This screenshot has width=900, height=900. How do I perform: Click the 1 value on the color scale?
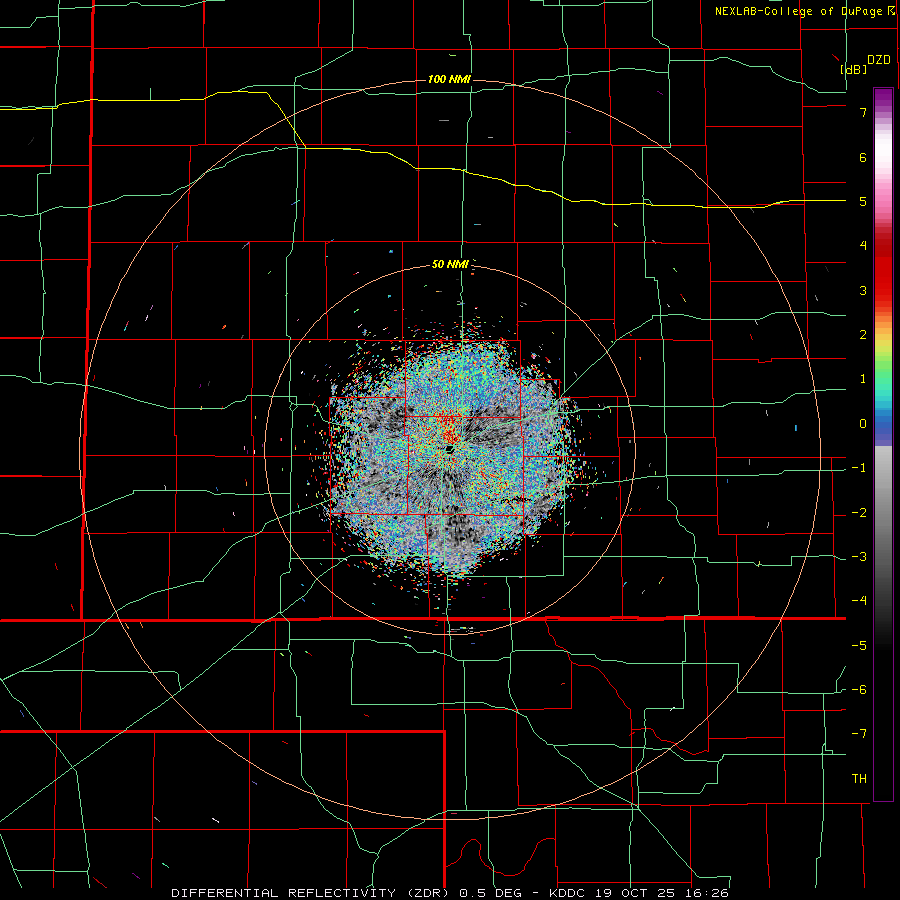pyautogui.click(x=863, y=379)
